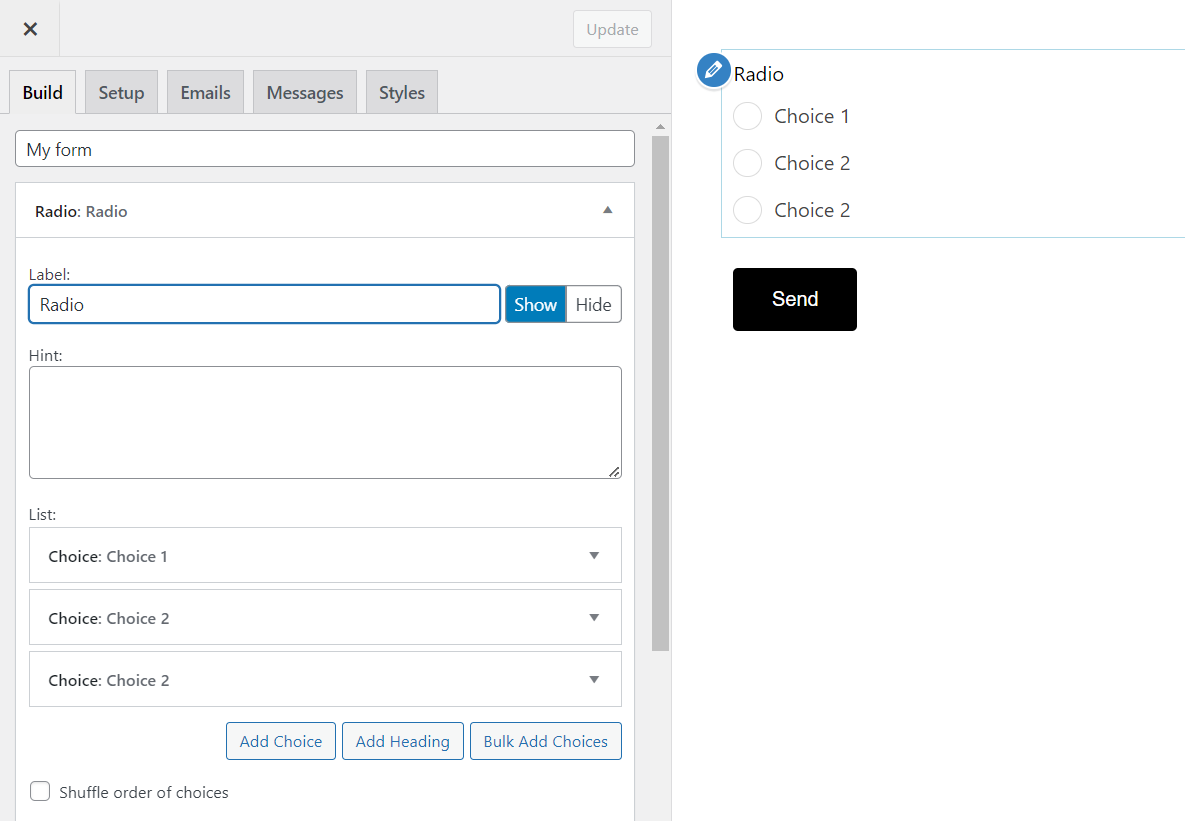The height and width of the screenshot is (821, 1185).
Task: Close the form editor with the X icon
Action: [x=30, y=29]
